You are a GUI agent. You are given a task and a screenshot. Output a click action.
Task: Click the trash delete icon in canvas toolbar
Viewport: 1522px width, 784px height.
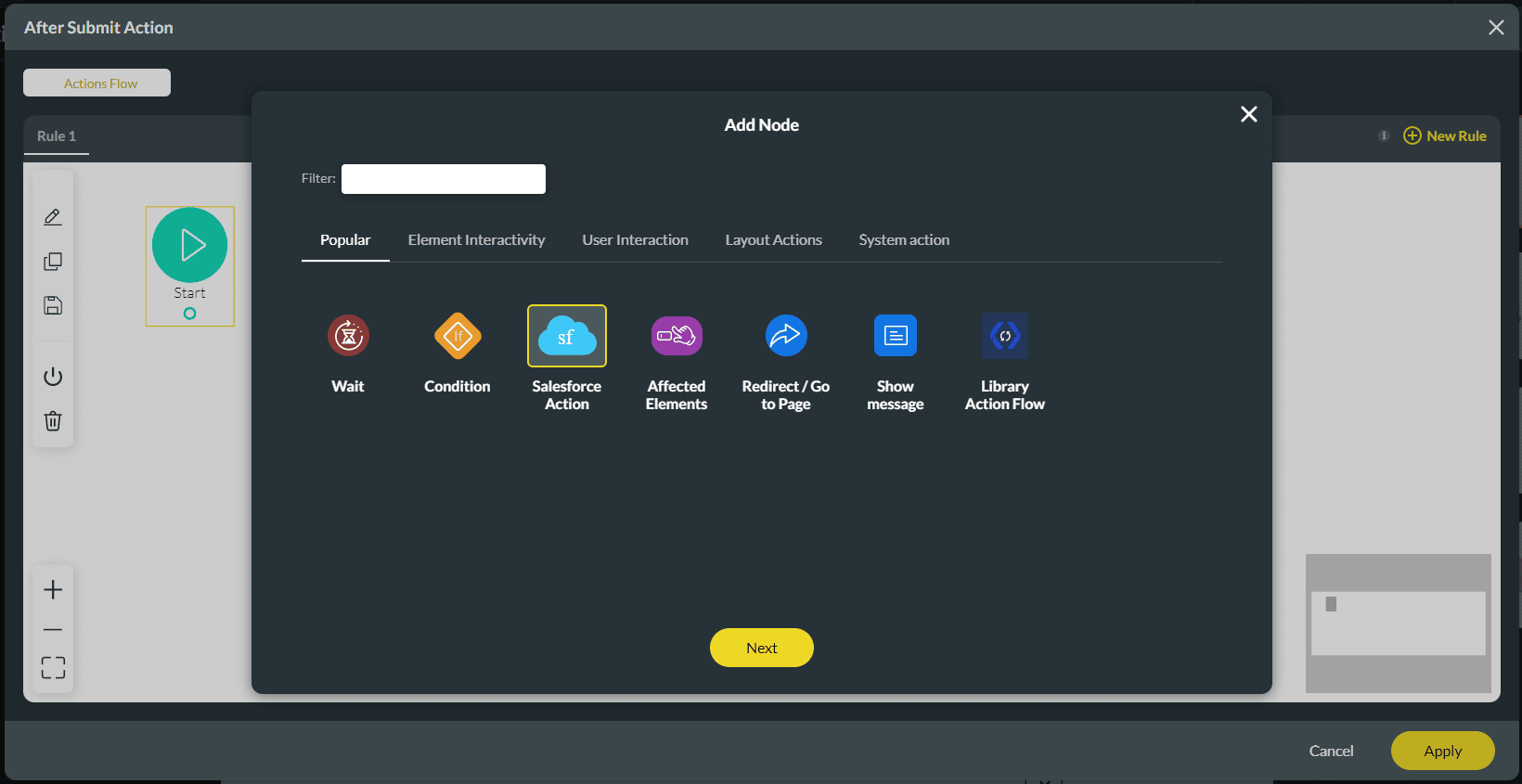pos(53,421)
